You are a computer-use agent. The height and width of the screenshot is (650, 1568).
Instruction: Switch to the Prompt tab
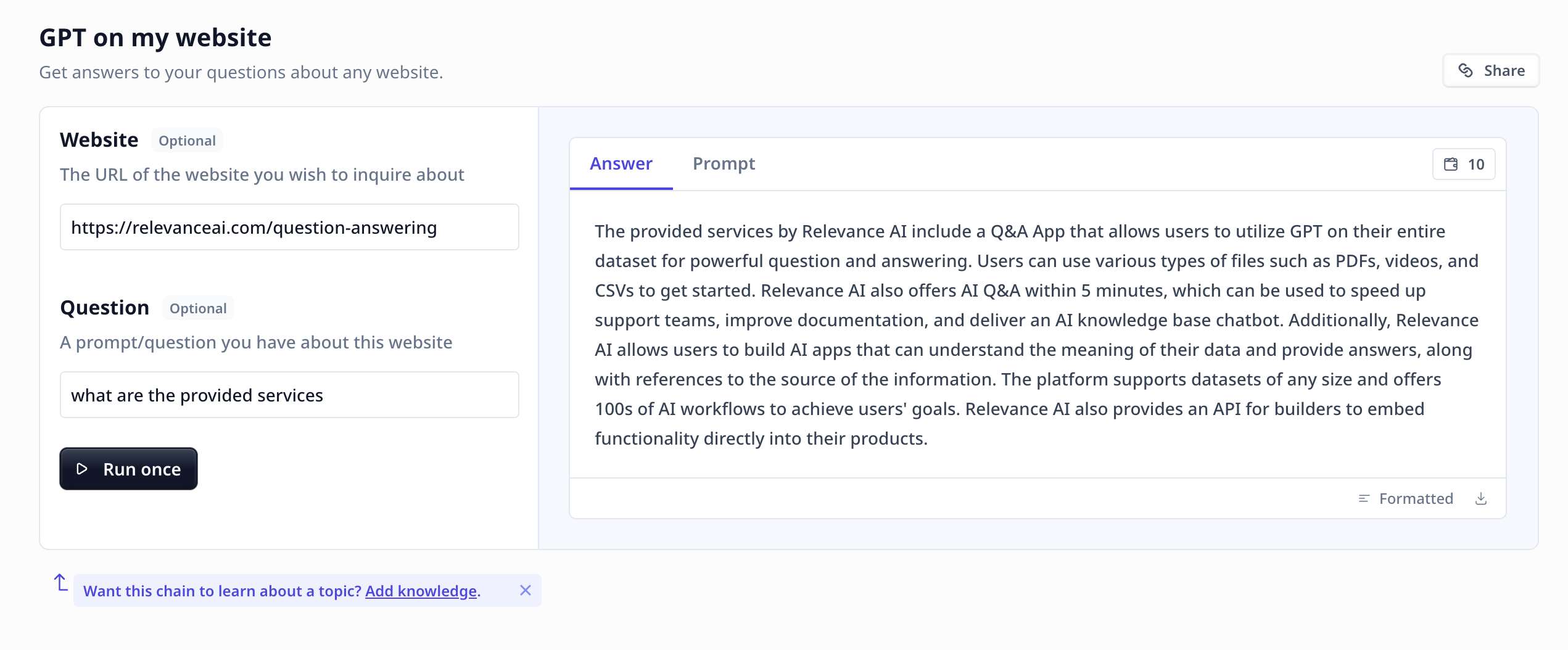point(724,163)
